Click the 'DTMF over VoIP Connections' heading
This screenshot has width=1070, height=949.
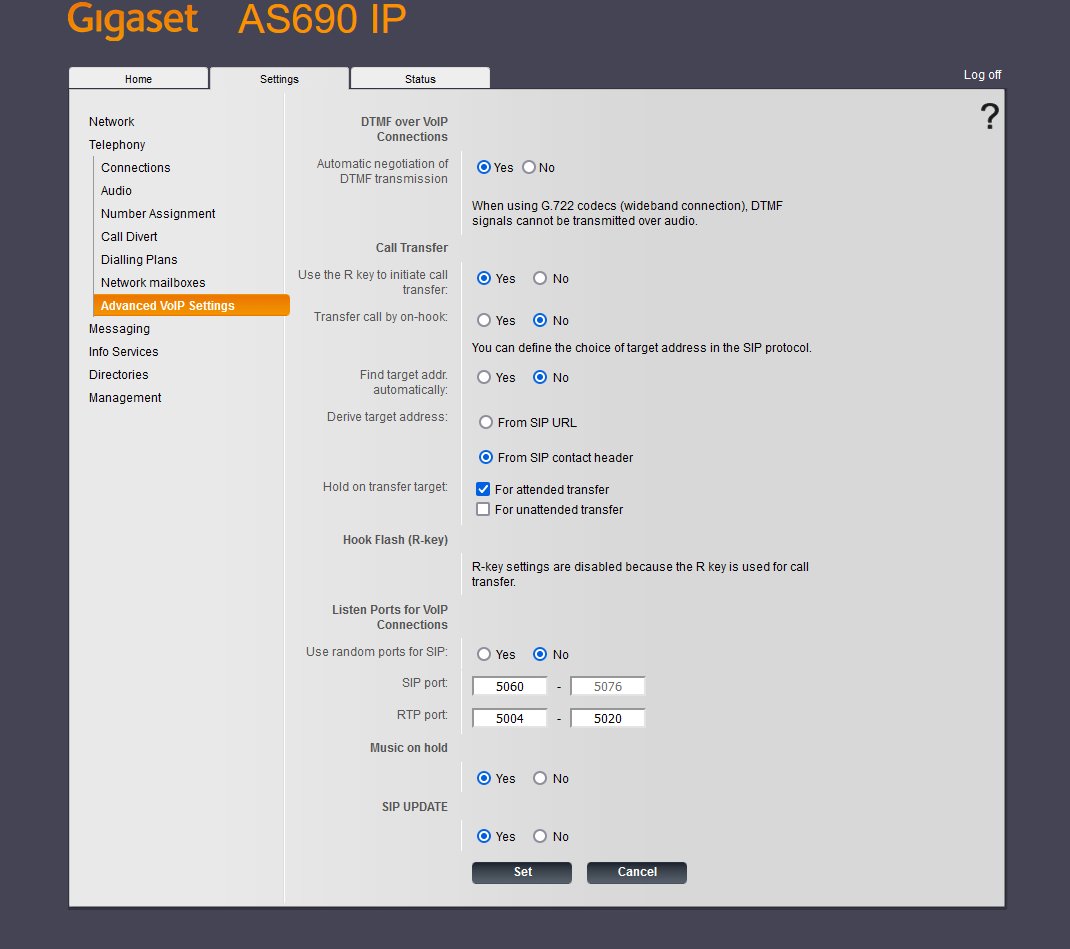pos(404,129)
